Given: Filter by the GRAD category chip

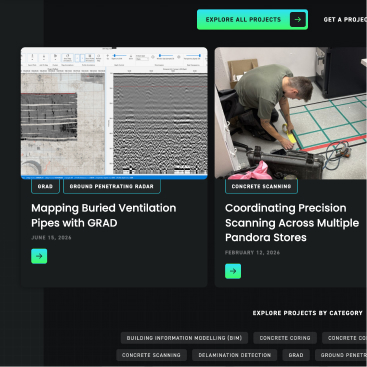Looking at the screenshot, I should [296, 355].
